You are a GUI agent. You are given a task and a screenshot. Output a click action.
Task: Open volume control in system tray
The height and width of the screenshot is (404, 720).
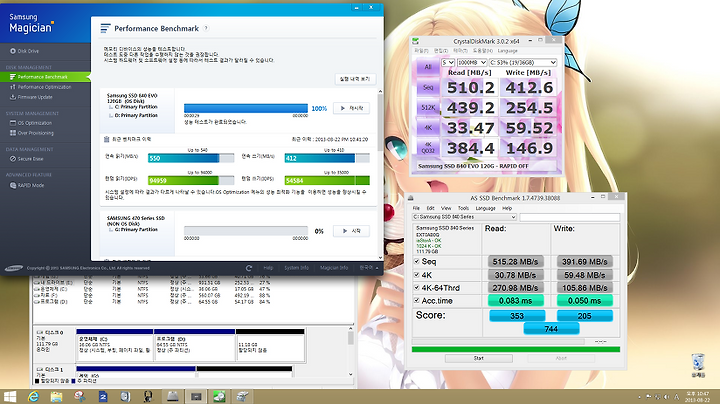pos(666,397)
